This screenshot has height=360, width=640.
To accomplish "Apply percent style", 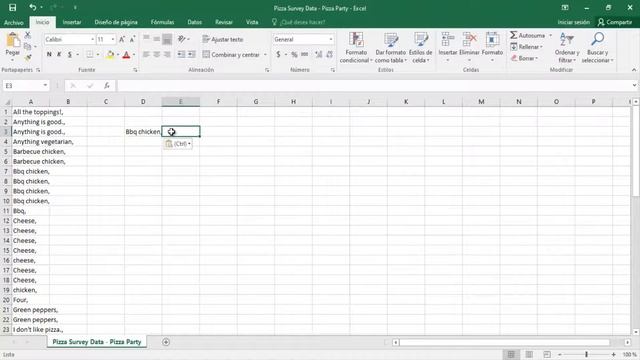I will coord(294,54).
